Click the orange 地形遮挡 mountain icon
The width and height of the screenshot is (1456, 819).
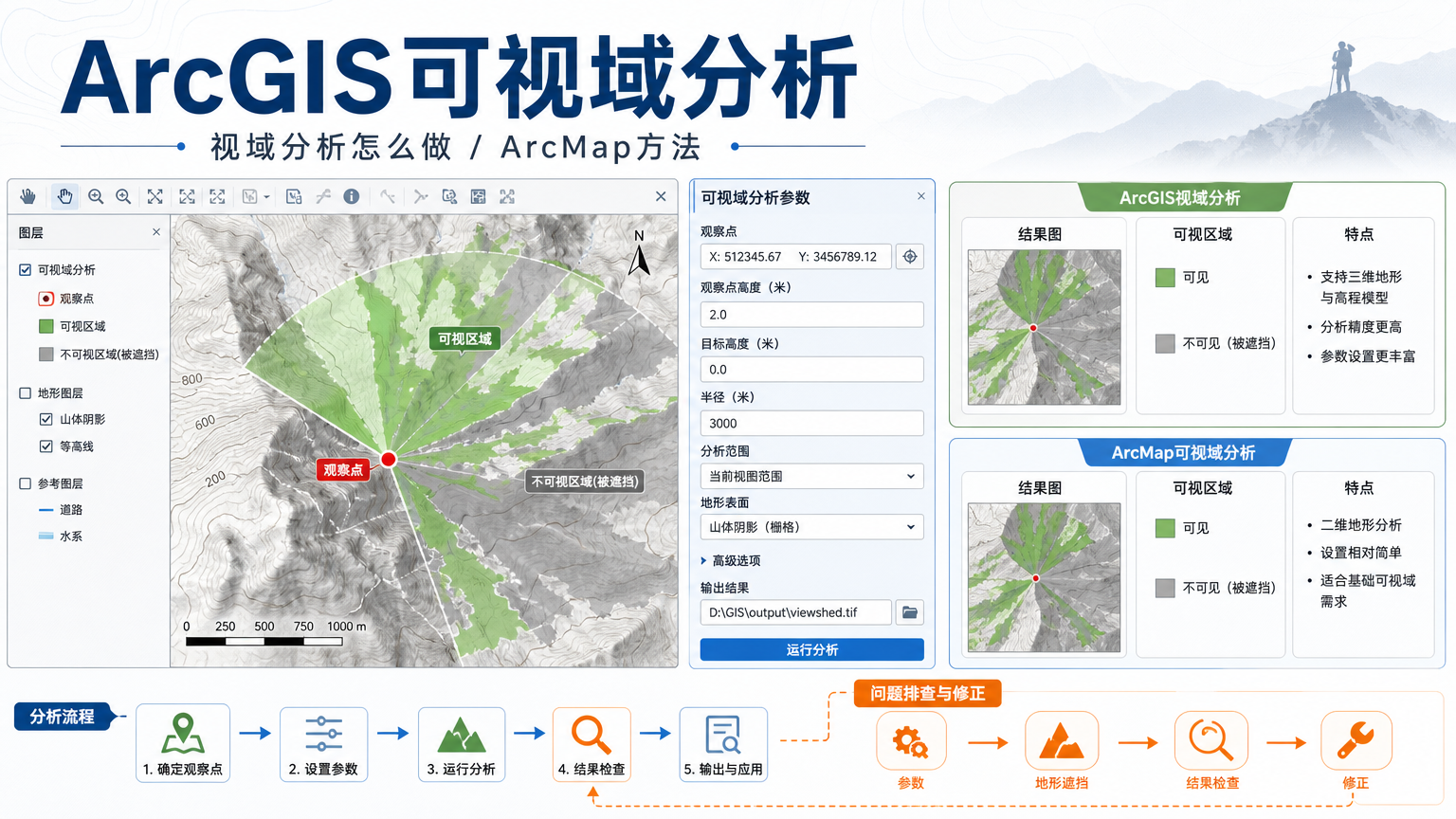pos(1062,741)
